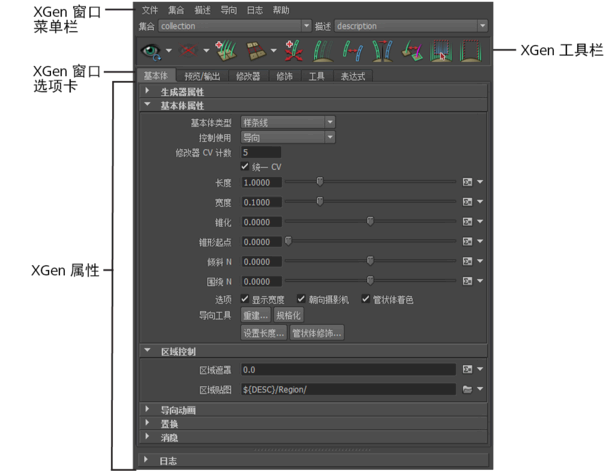The width and height of the screenshot is (606, 471).
Task: Open the 文件 menu
Action: [x=150, y=10]
